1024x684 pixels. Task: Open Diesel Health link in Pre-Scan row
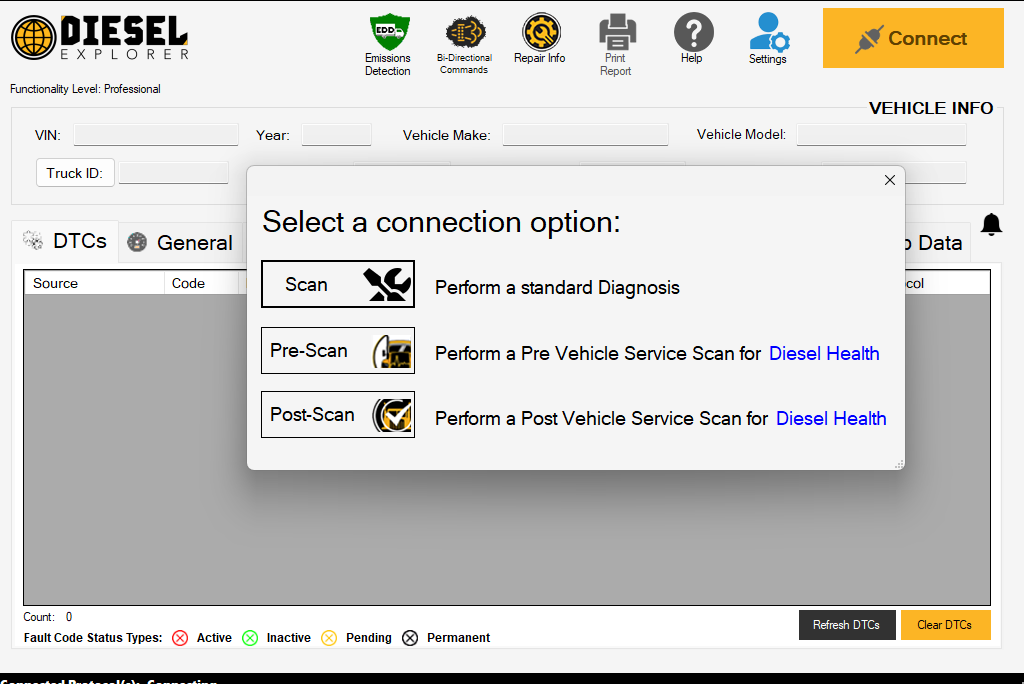pyautogui.click(x=824, y=353)
